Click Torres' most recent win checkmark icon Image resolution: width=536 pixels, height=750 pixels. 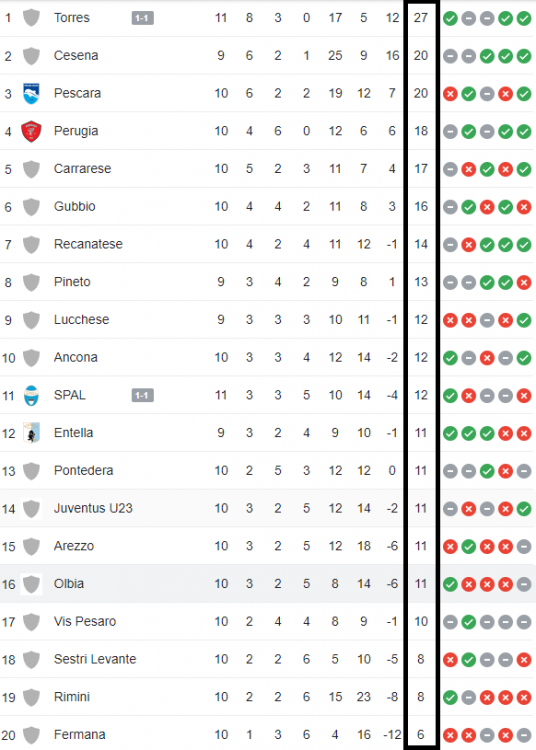pos(524,18)
